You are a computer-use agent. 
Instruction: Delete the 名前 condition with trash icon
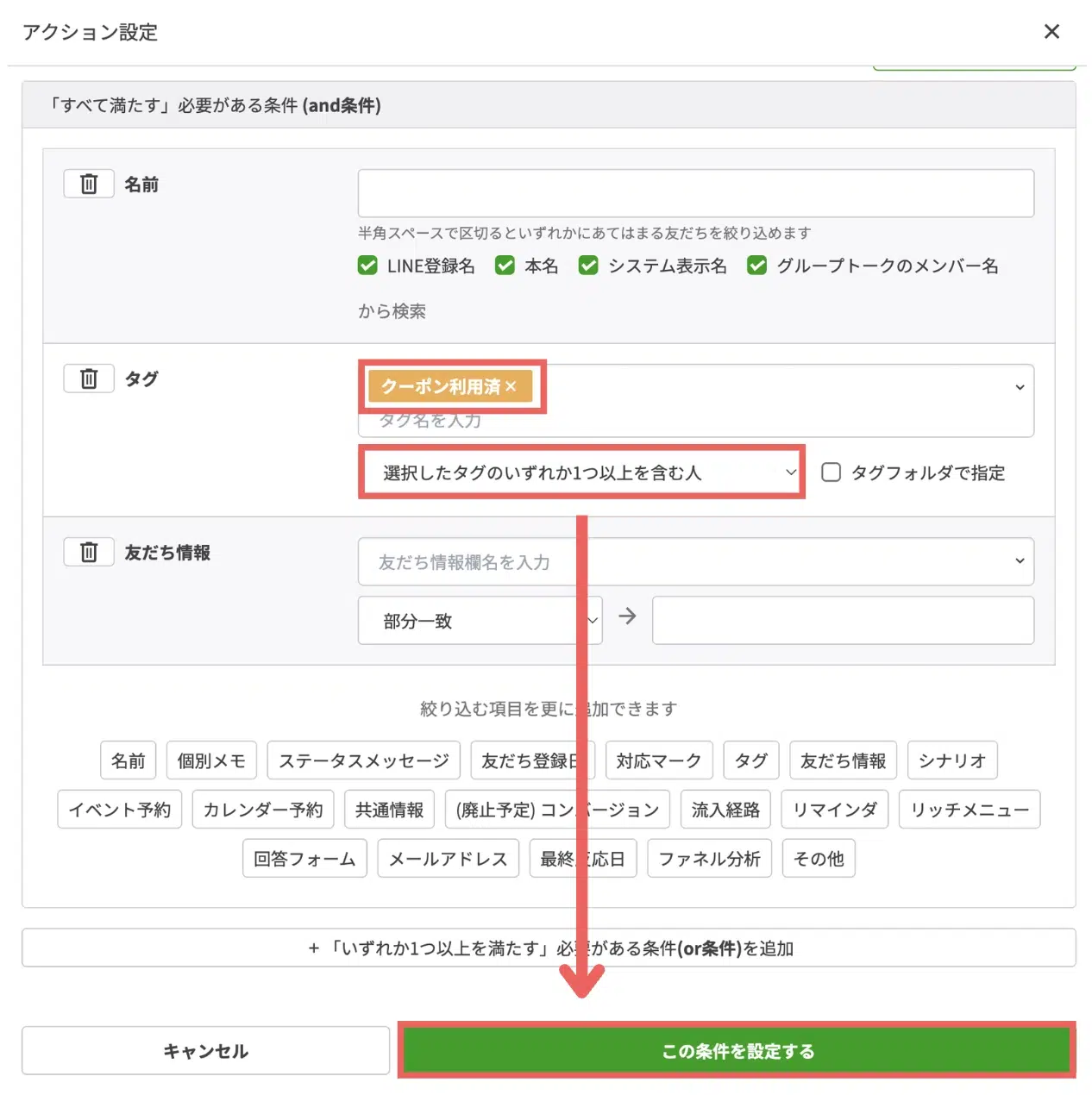[x=89, y=184]
